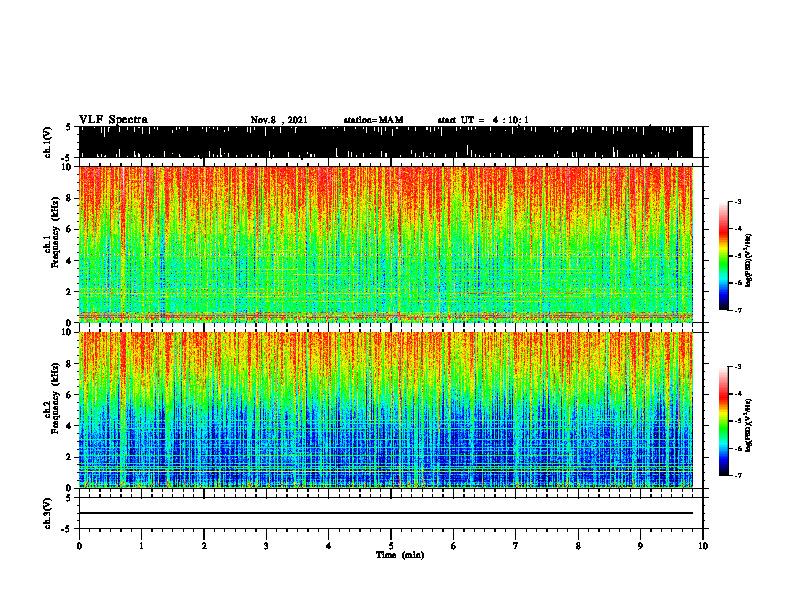
Task: Click time axis tick label "1"
Action: [141, 546]
